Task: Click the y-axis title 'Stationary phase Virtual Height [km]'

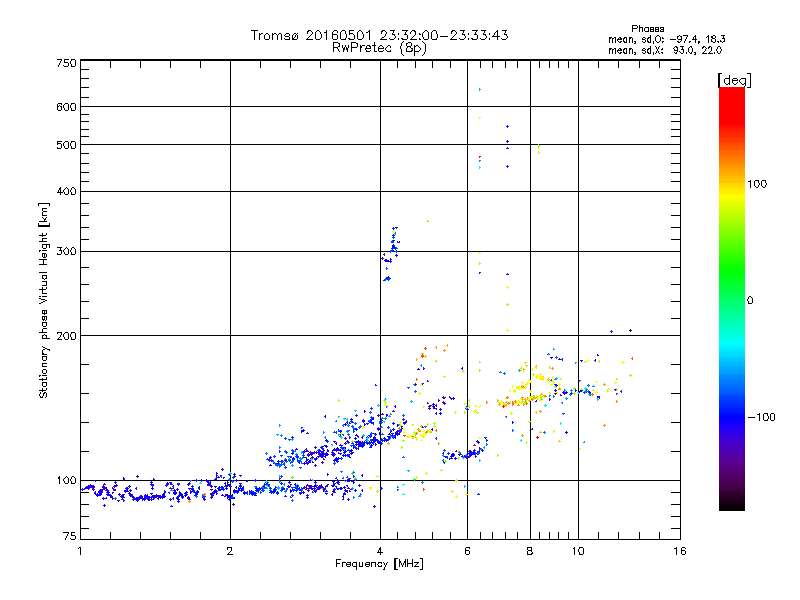Action: coord(43,300)
